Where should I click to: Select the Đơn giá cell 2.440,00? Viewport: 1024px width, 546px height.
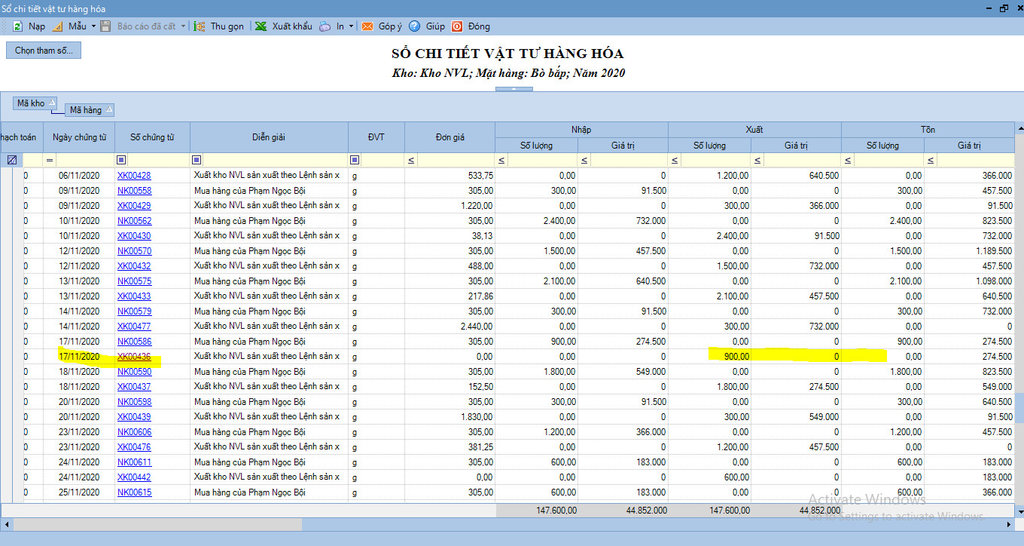click(450, 327)
